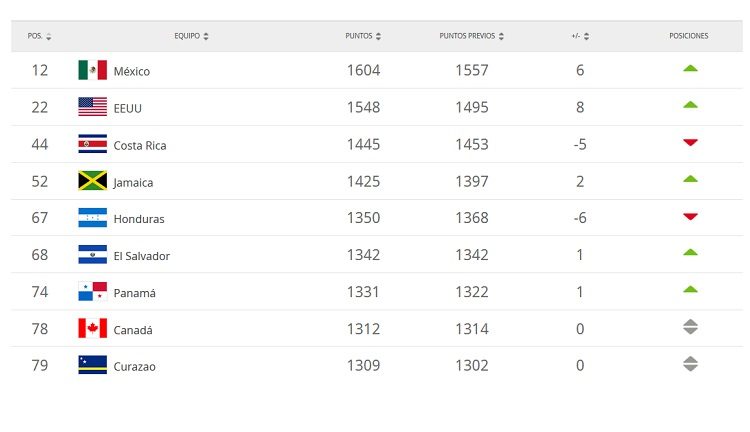Click the El Salvador flag icon
This screenshot has width=750, height=432.
(x=92, y=255)
